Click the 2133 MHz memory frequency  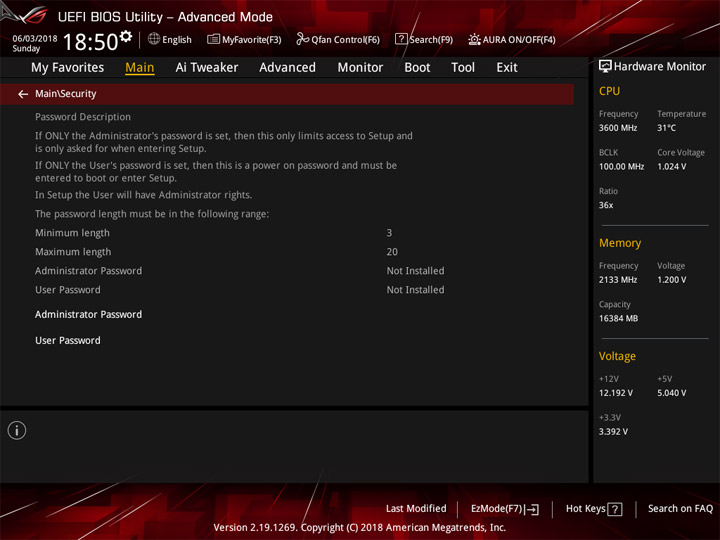(618, 280)
